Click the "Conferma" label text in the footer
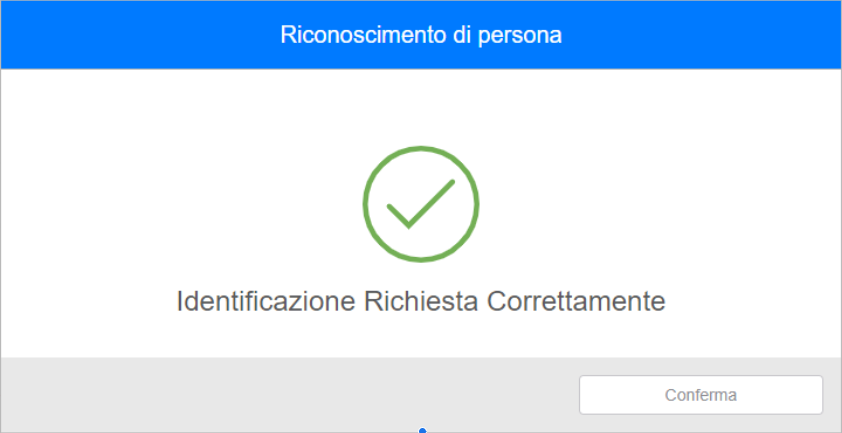Viewport: 842px width, 433px height. tap(701, 395)
